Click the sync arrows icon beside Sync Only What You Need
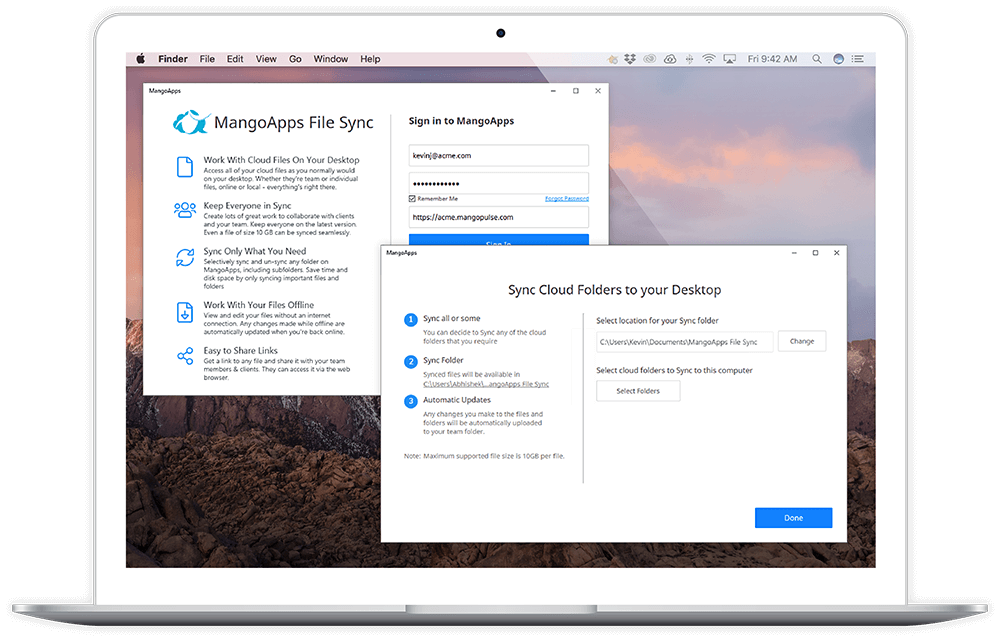The height and width of the screenshot is (639, 1000). (185, 258)
